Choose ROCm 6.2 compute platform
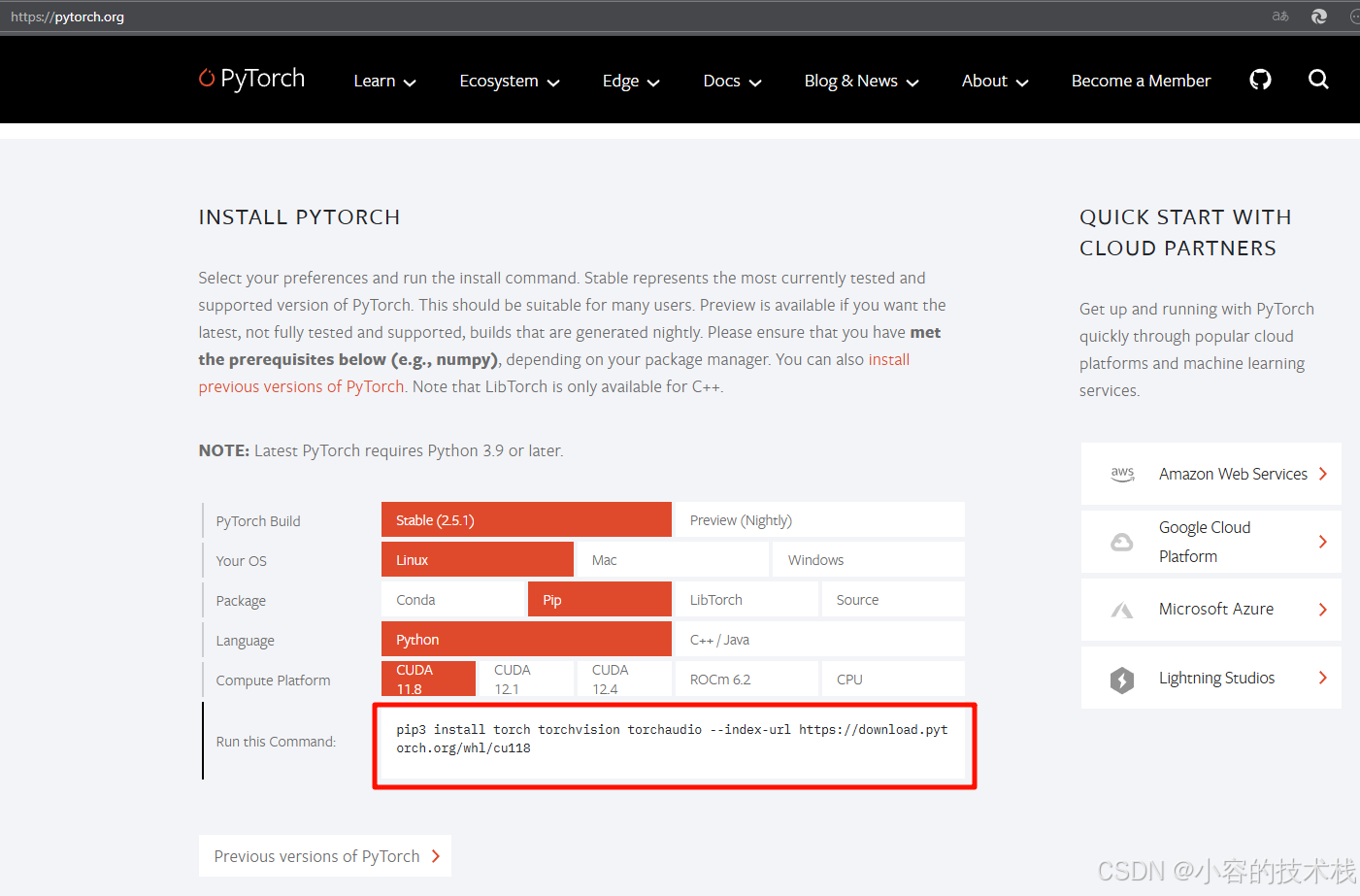Viewport: 1360px width, 896px height. [746, 679]
